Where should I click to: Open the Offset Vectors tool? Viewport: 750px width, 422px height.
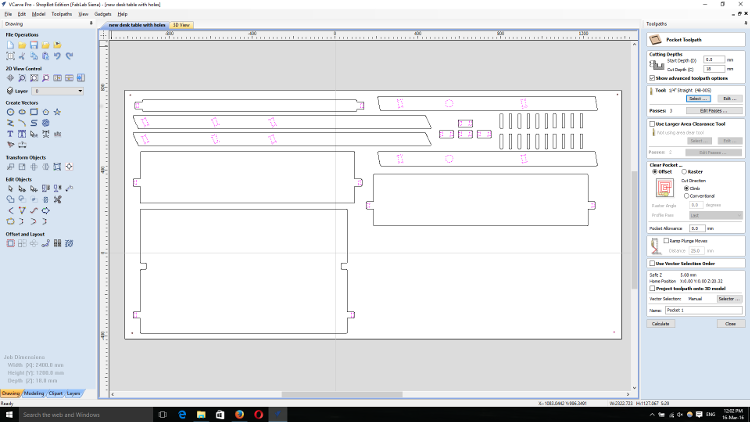11,244
